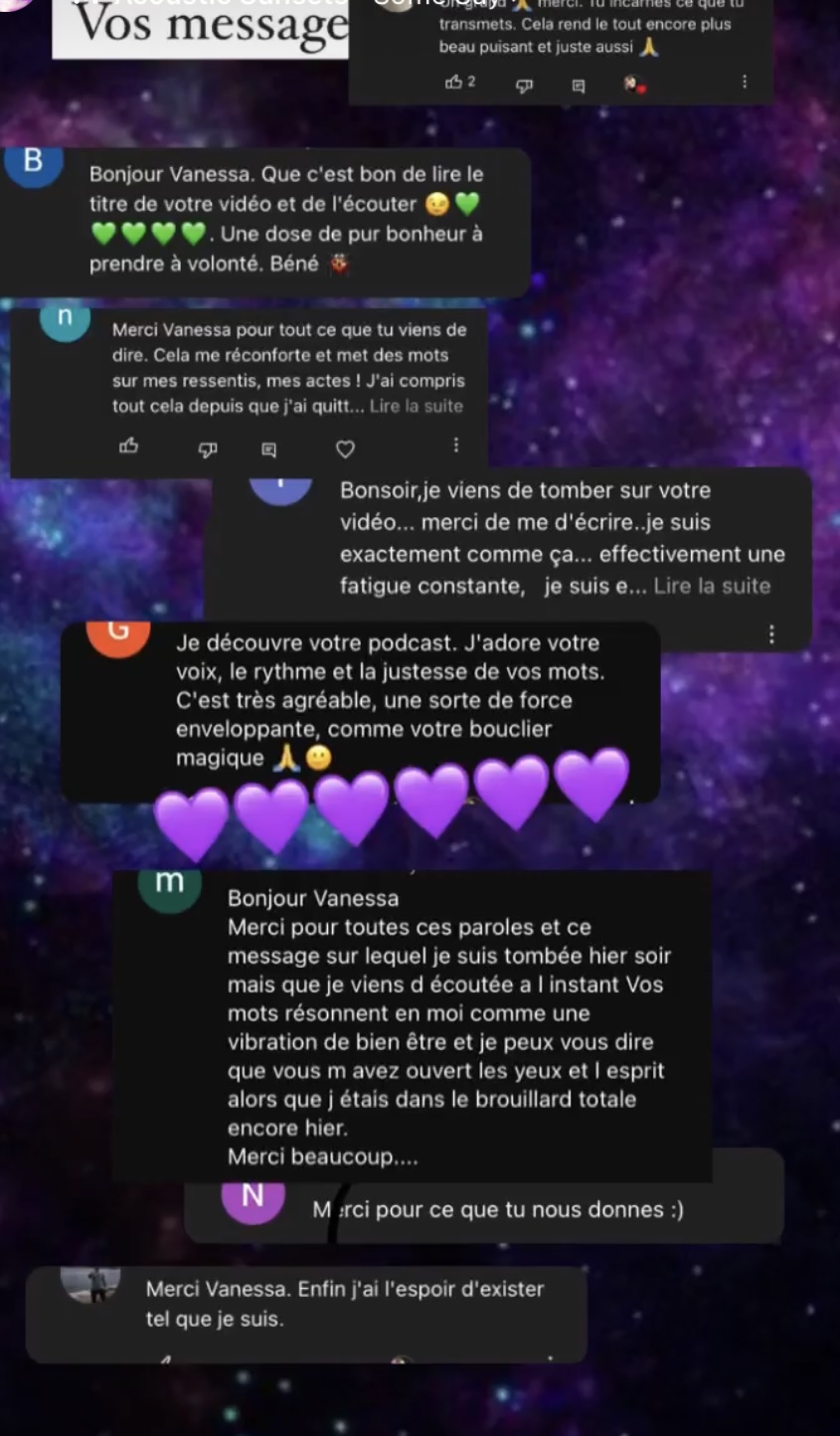Click the photo avatar beside 'Enfin j'ai l'espoir'

coord(90,1284)
